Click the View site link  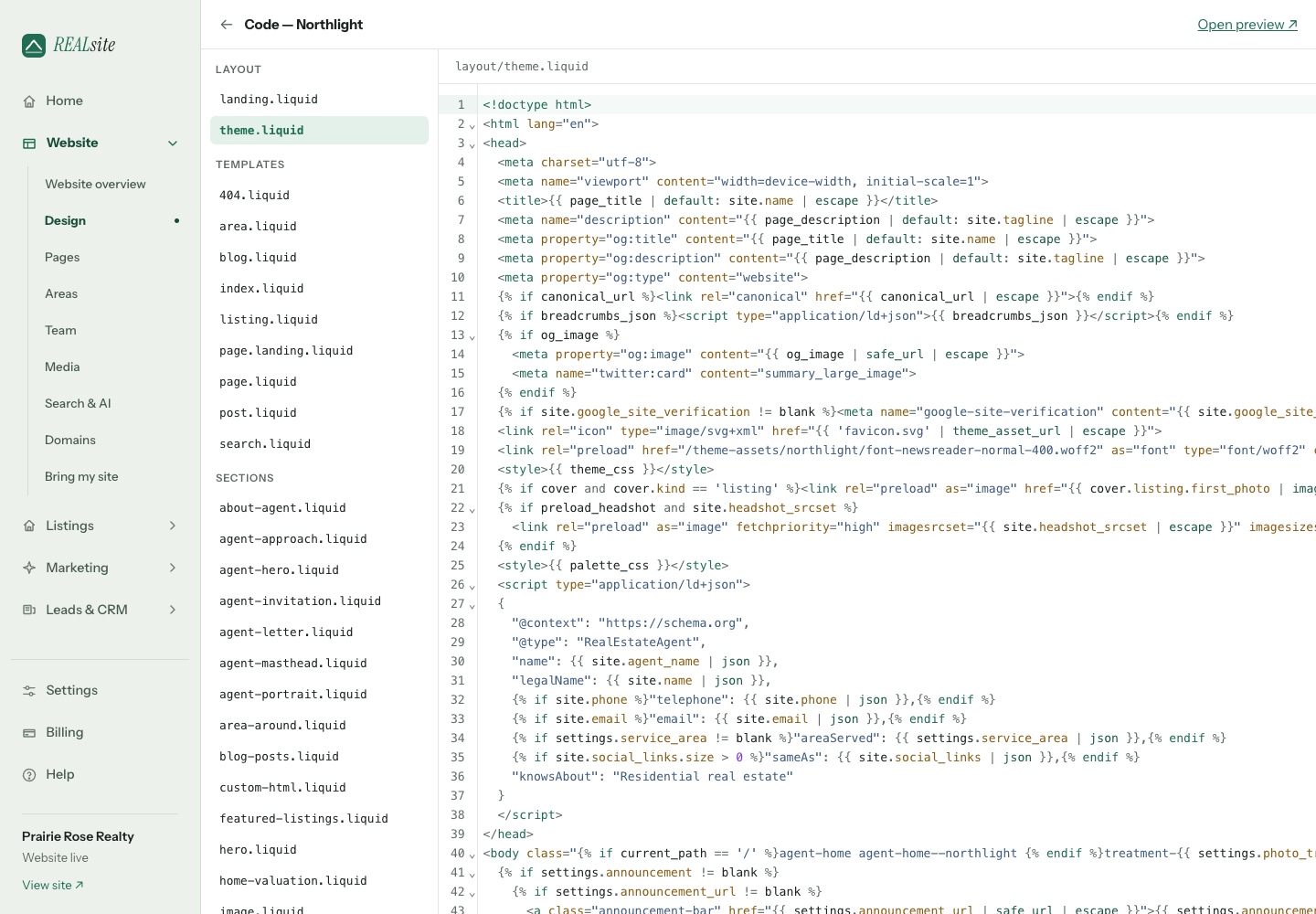(x=53, y=885)
